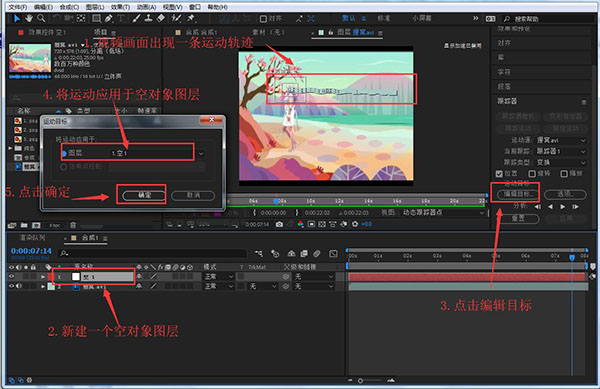Image resolution: width=600 pixels, height=389 pixels.
Task: Open the show channel RGB icon
Action: tap(300, 224)
